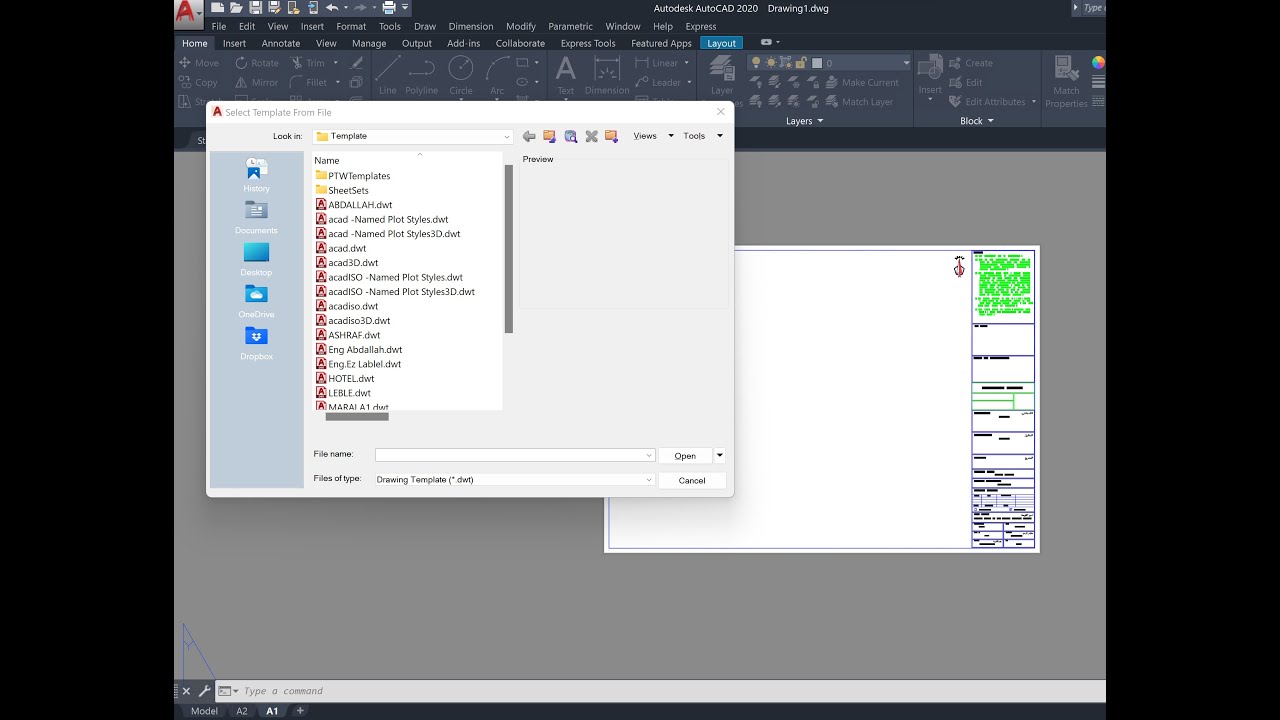Click the Match Properties icon
Viewport: 1280px width, 720px height.
point(1066,82)
